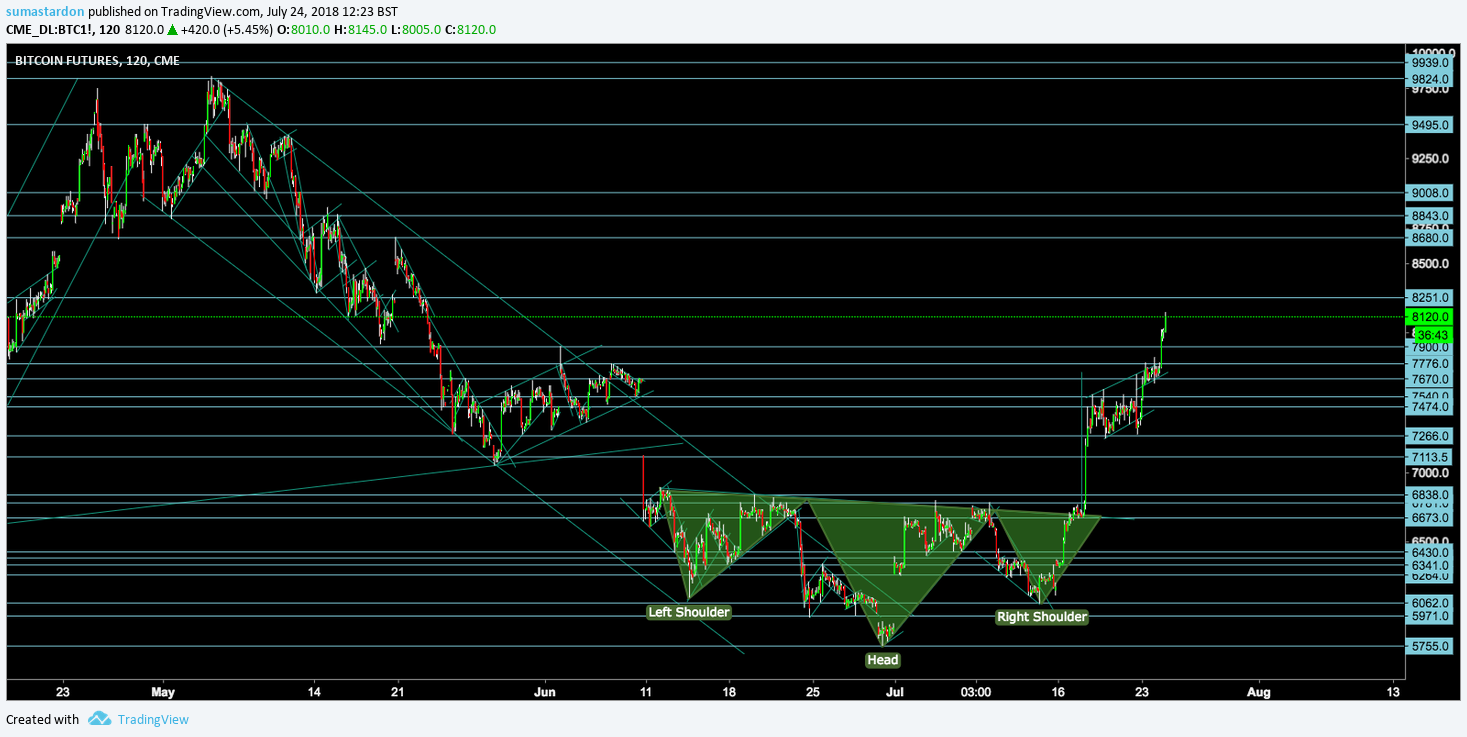Open the TradingView link beside Created with

(x=153, y=719)
